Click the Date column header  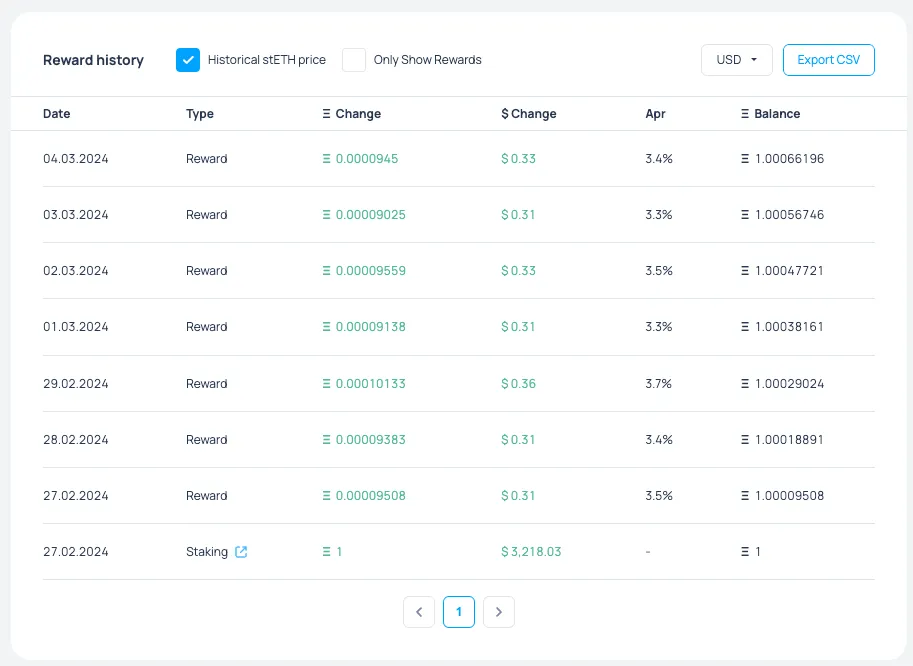coord(57,114)
